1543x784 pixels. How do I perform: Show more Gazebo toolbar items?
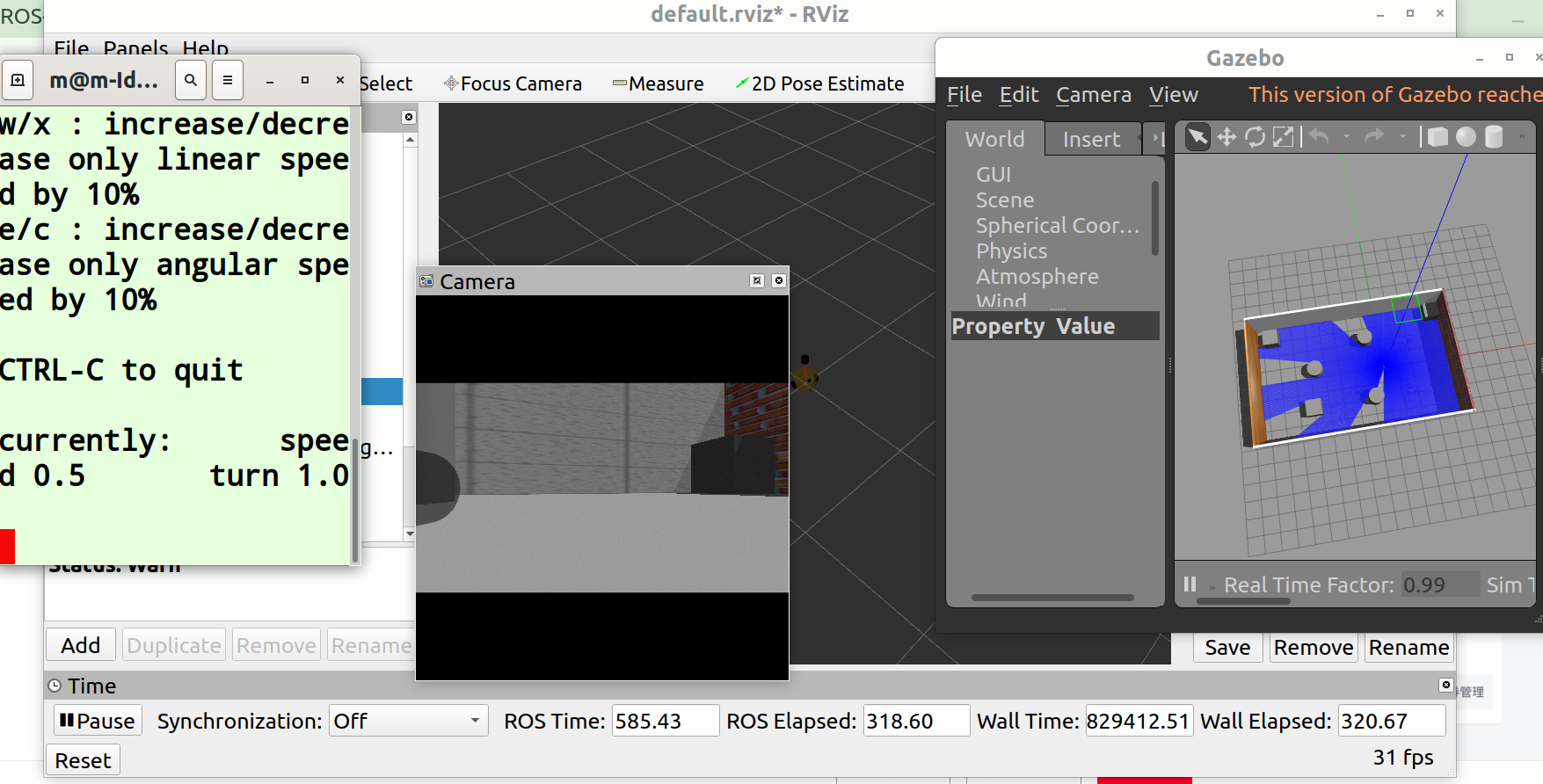point(1522,137)
